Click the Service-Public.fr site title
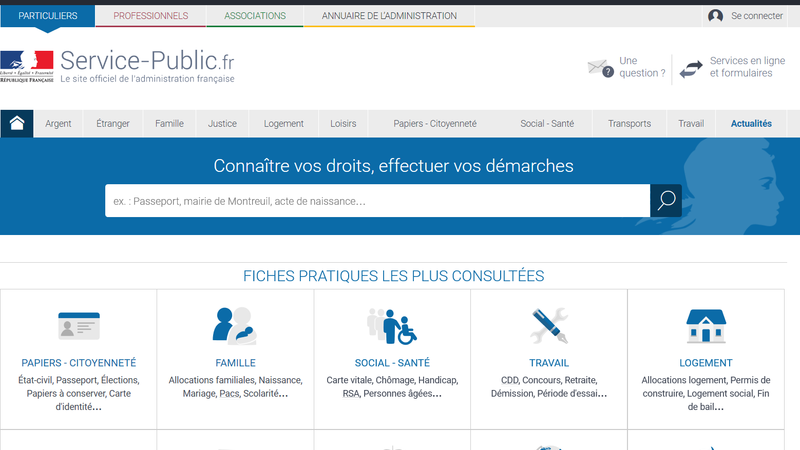 (147, 60)
